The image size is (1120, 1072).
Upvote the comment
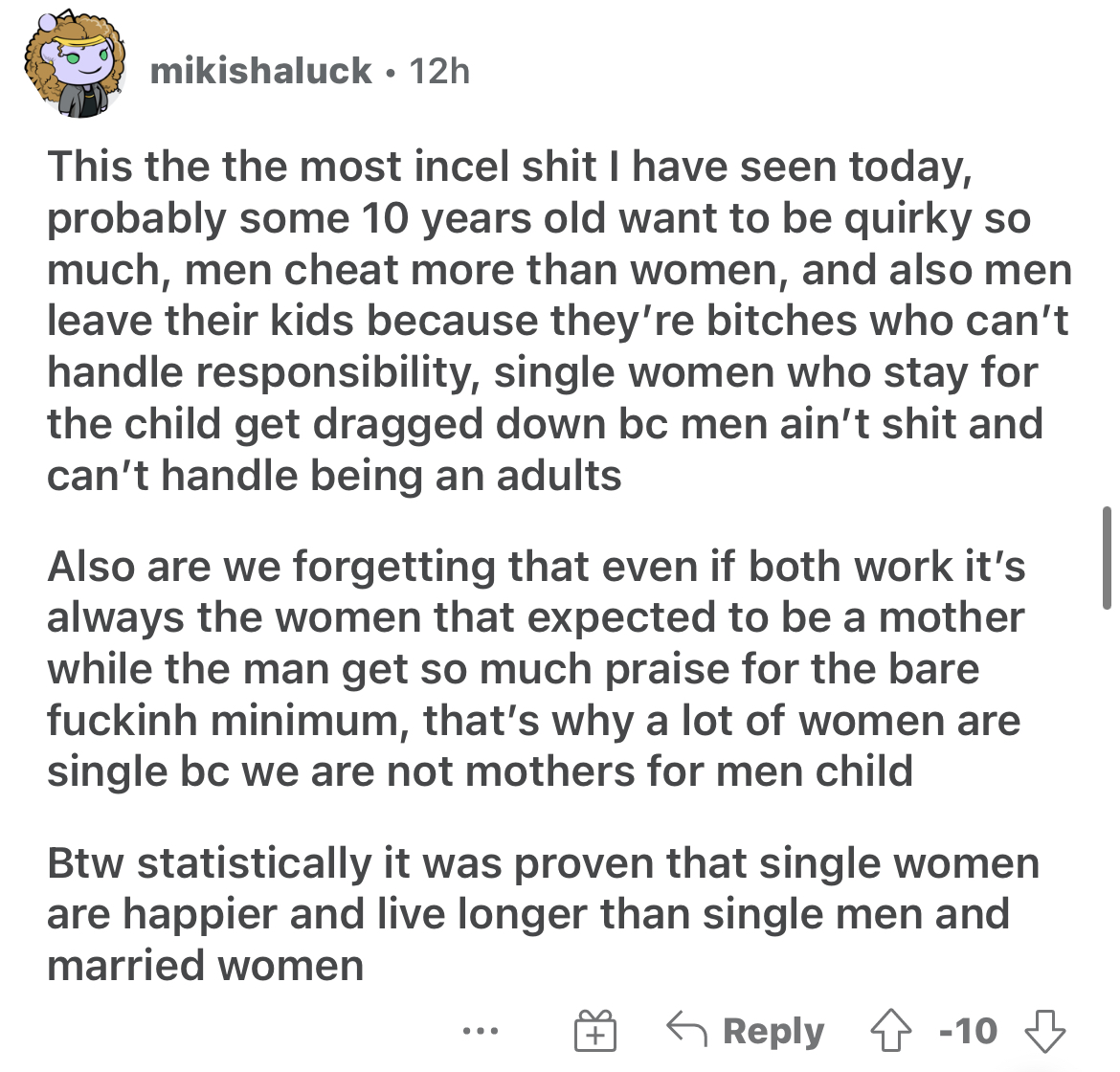pos(890,1030)
